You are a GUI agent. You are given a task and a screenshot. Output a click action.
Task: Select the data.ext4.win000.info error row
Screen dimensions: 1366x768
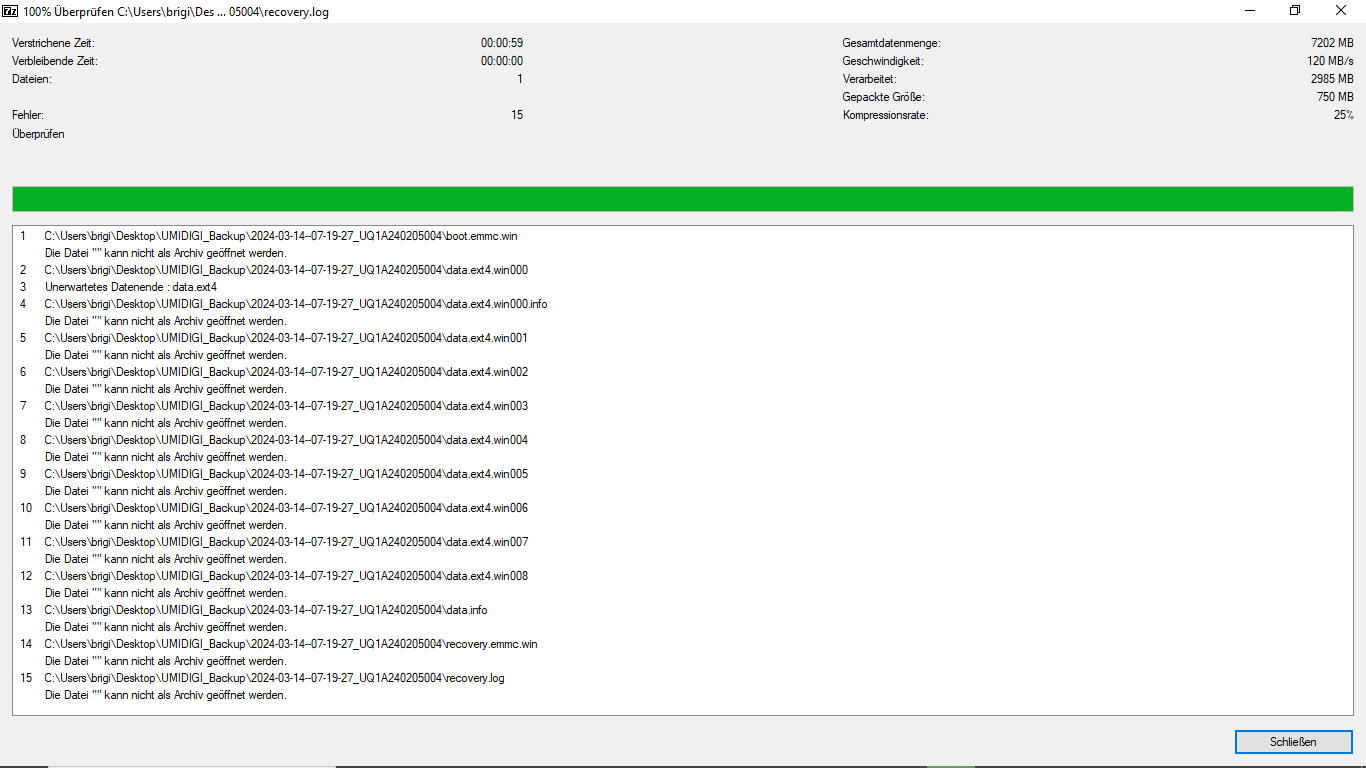coord(296,304)
